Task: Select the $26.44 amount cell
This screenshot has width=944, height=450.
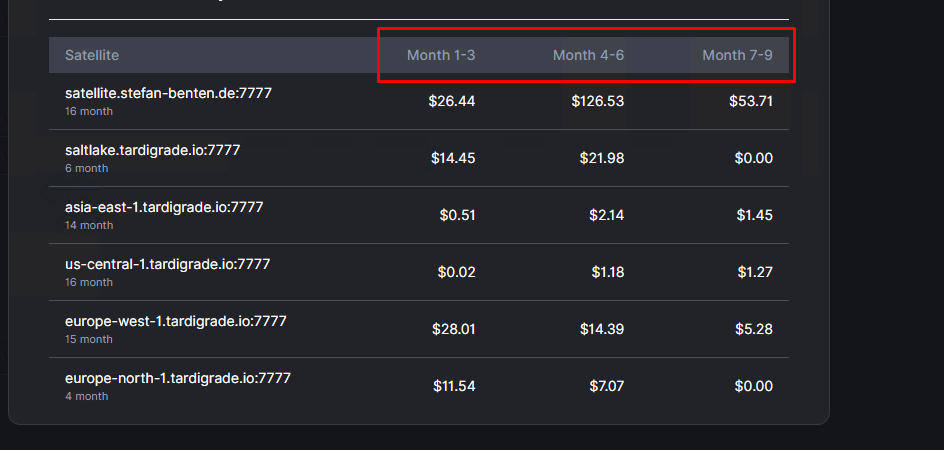Action: 452,101
